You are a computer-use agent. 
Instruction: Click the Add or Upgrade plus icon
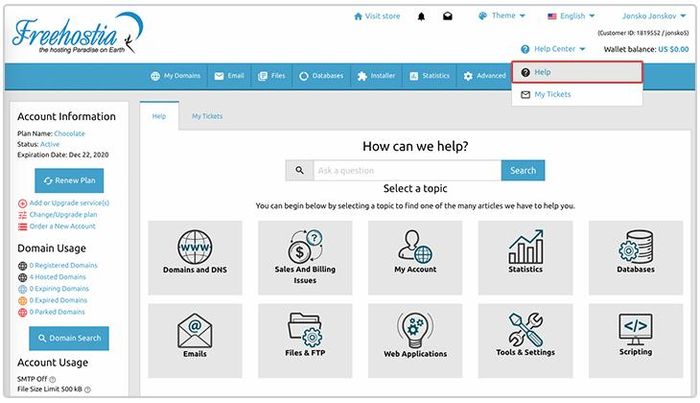[22, 204]
